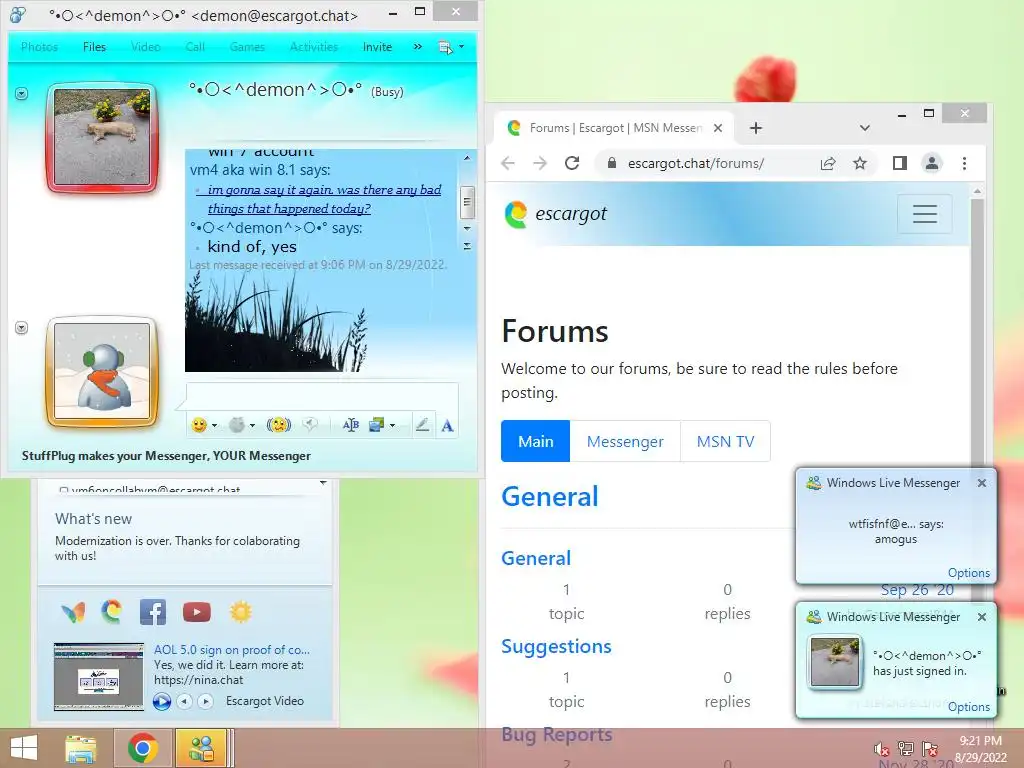This screenshot has height=768, width=1024.
Task: Open the Photos menu in chat toolbar
Action: (39, 47)
